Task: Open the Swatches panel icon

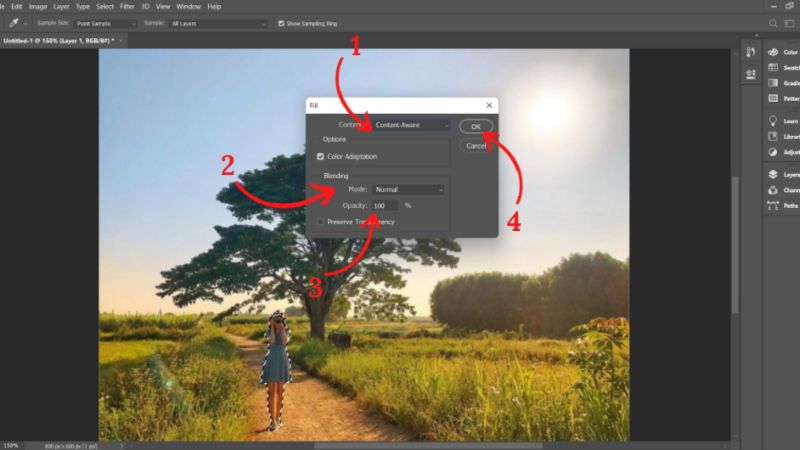Action: (773, 67)
